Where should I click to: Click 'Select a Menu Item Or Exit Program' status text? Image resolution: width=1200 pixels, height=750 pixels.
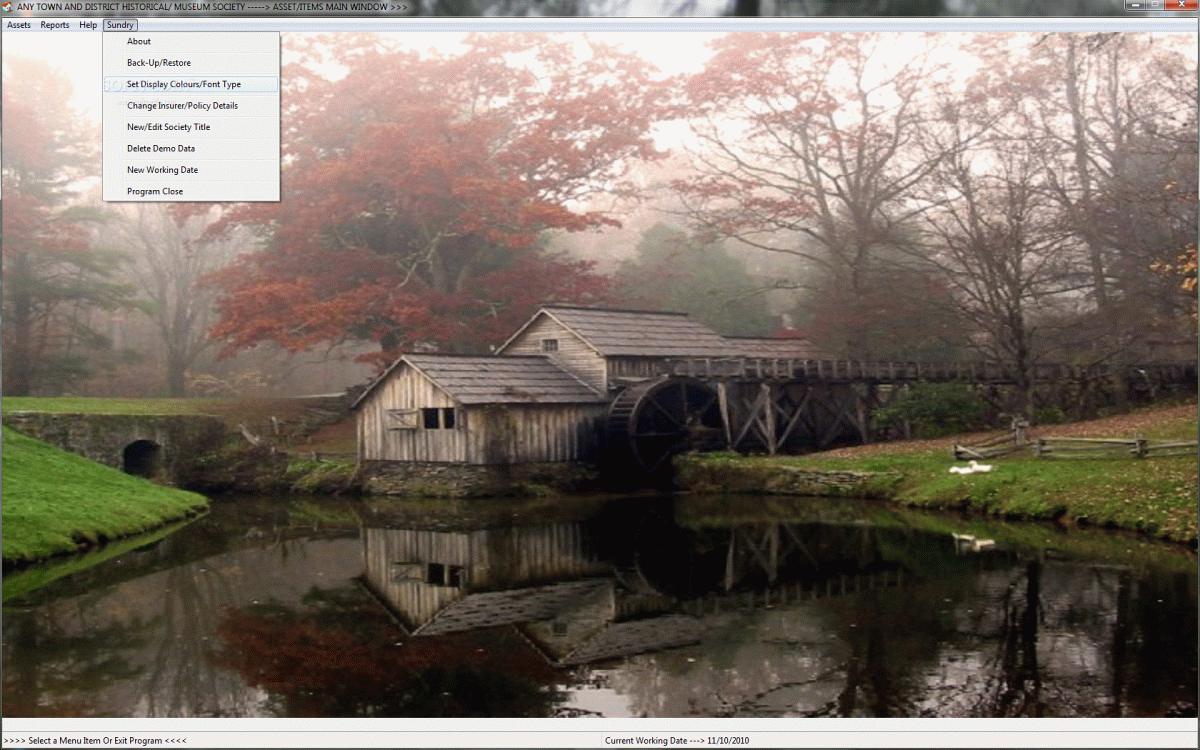(x=95, y=741)
